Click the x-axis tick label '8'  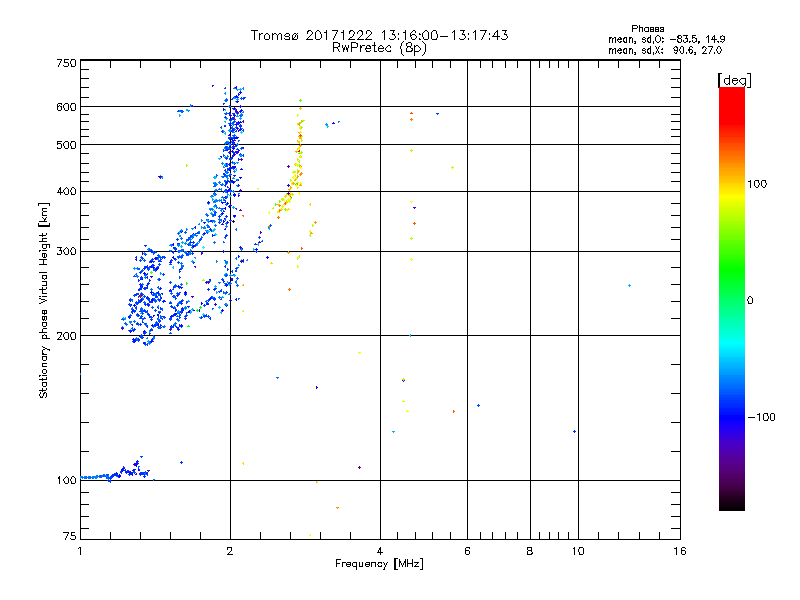[x=530, y=551]
